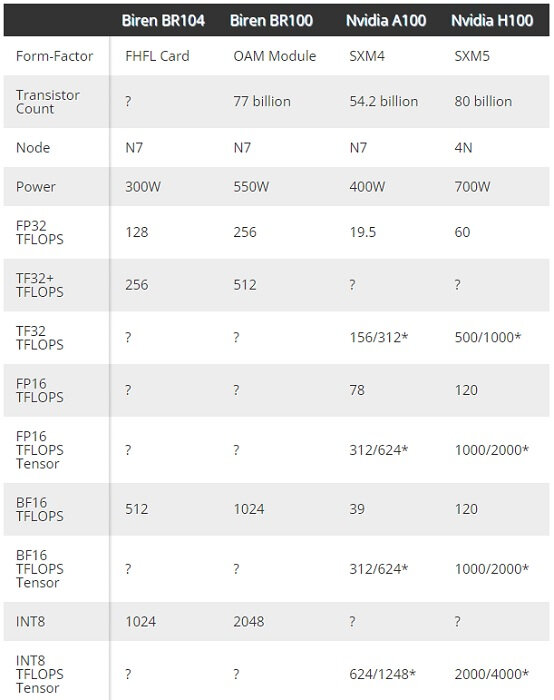554x700 pixels.
Task: Click the 77 billion transistor cell
Action: 262,101
